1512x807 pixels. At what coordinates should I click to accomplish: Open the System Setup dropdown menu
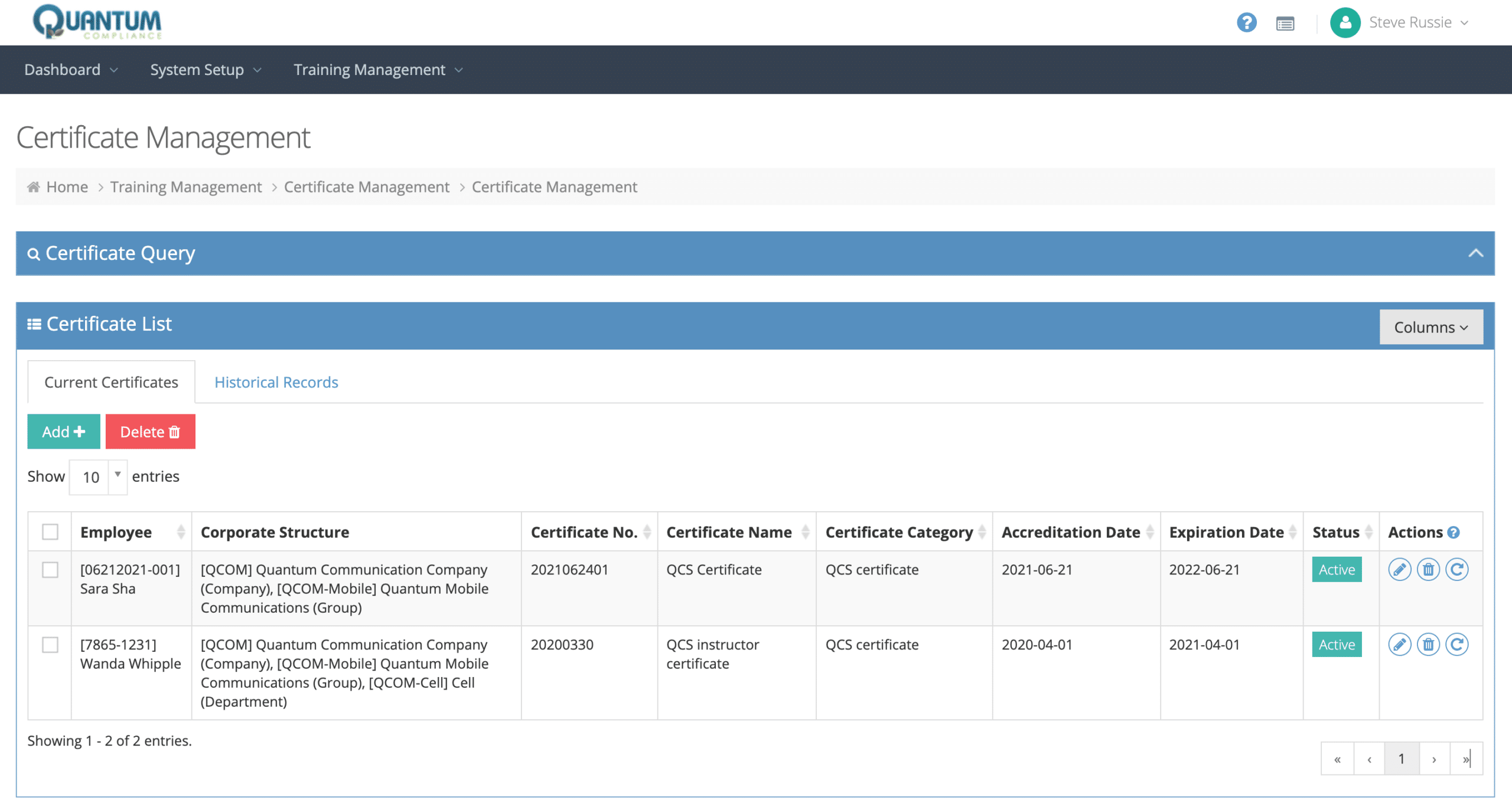[x=206, y=70]
